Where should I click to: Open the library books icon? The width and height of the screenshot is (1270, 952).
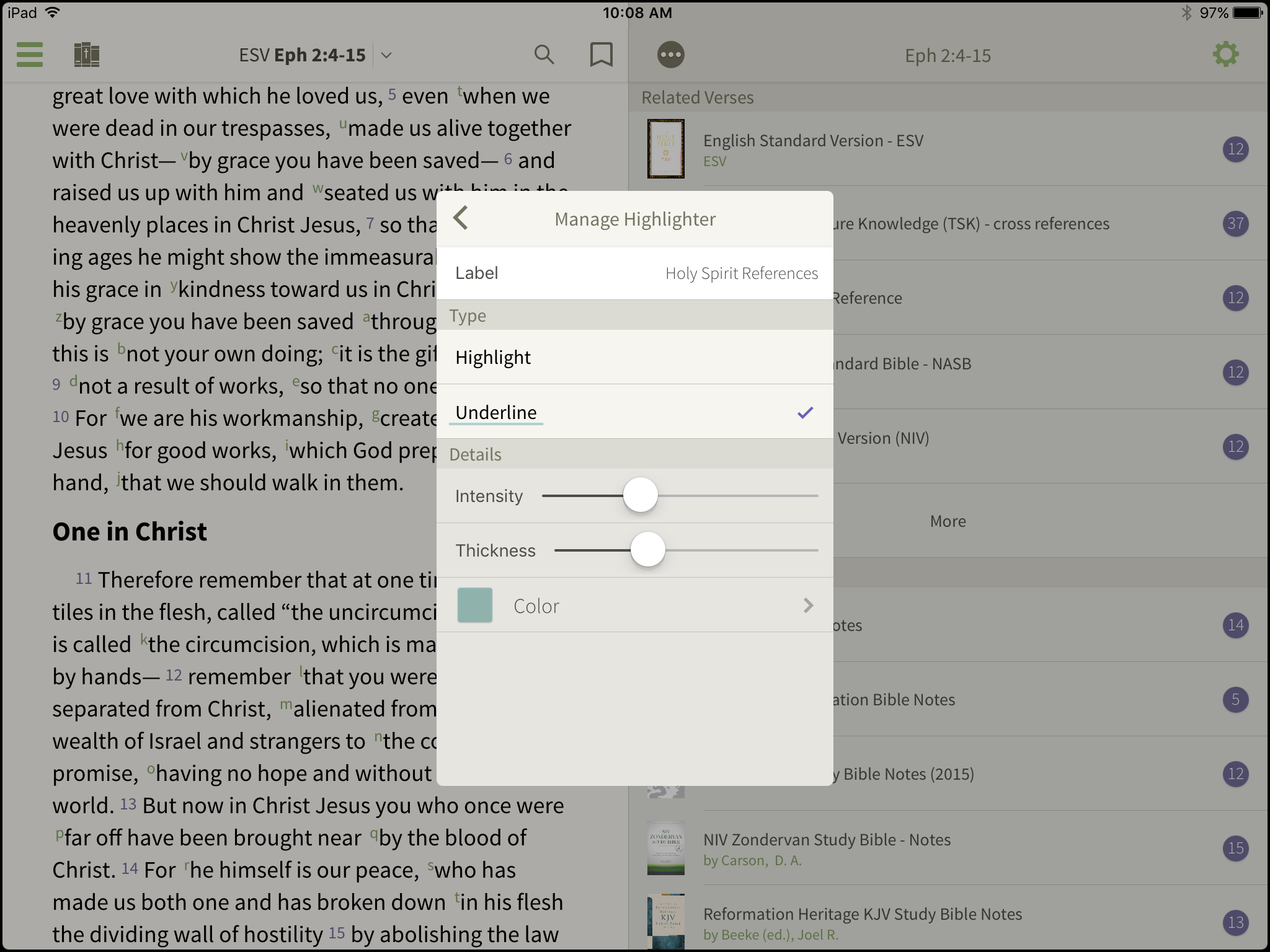coord(87,55)
